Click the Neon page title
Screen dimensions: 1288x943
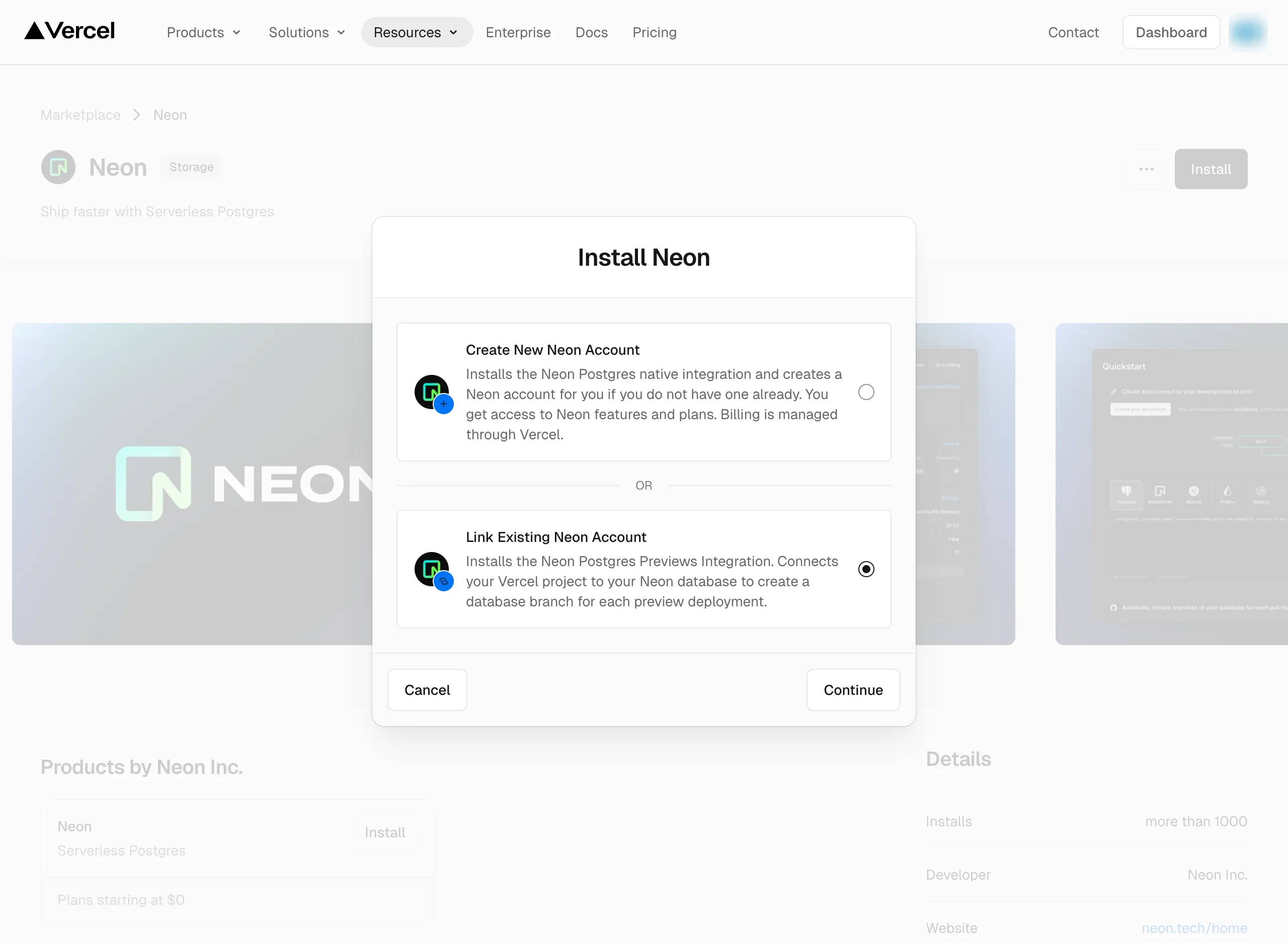118,167
